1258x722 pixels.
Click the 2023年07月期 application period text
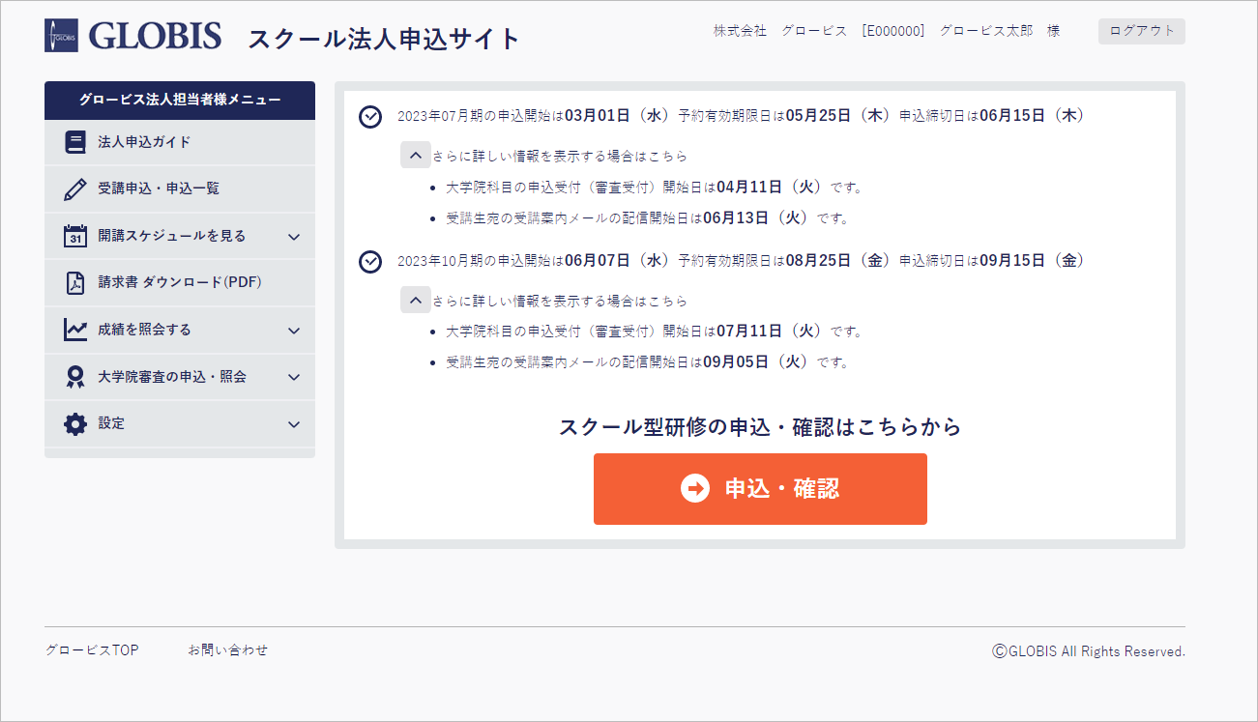[x=740, y=116]
